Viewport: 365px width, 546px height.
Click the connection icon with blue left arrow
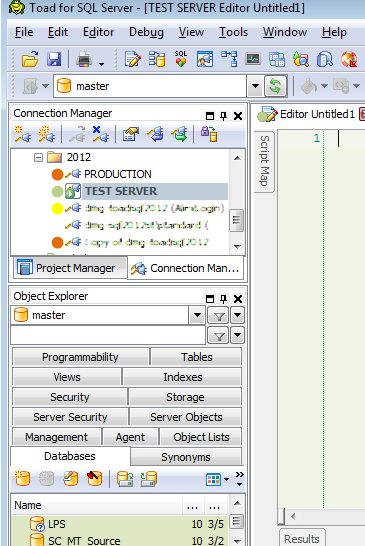coord(155,134)
